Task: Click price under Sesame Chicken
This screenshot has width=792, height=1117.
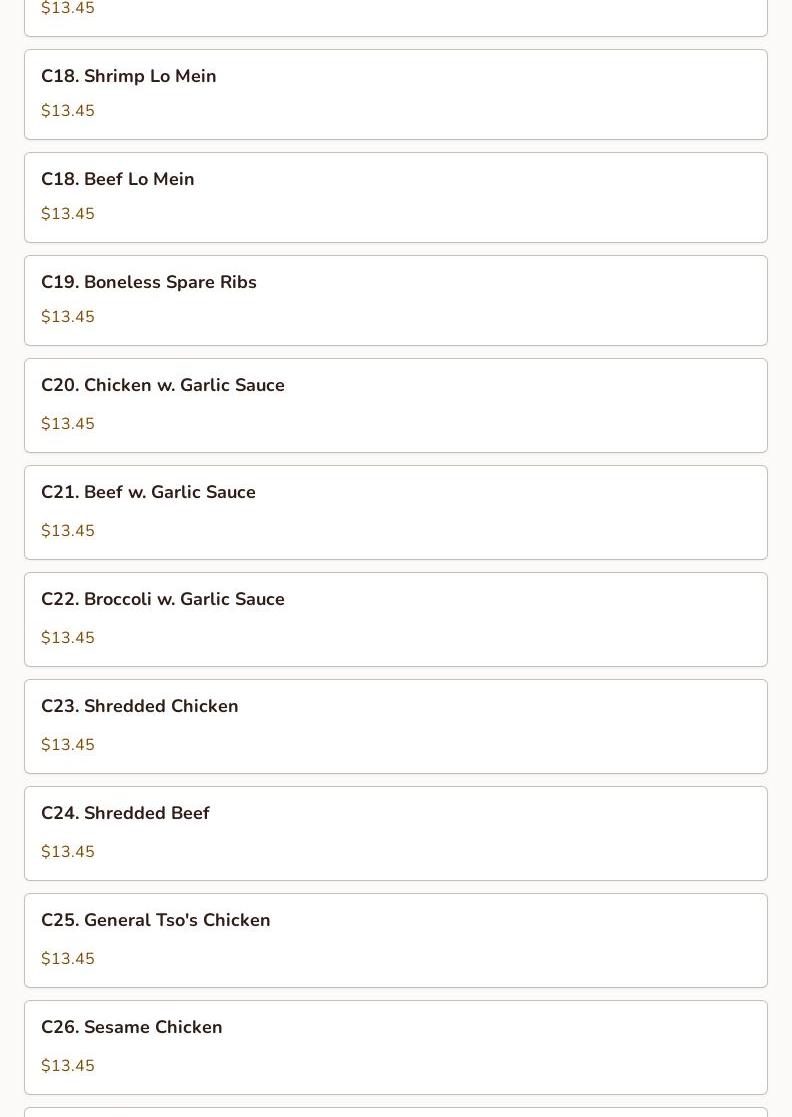Action: (x=68, y=1066)
